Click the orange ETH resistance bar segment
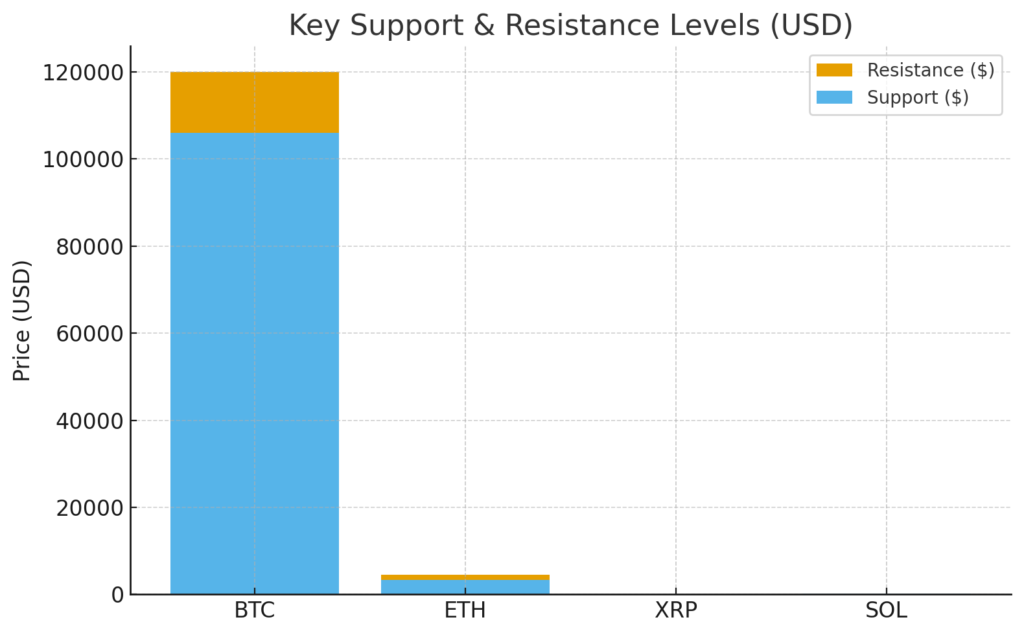Viewport: 1024px width, 635px height. tap(465, 577)
